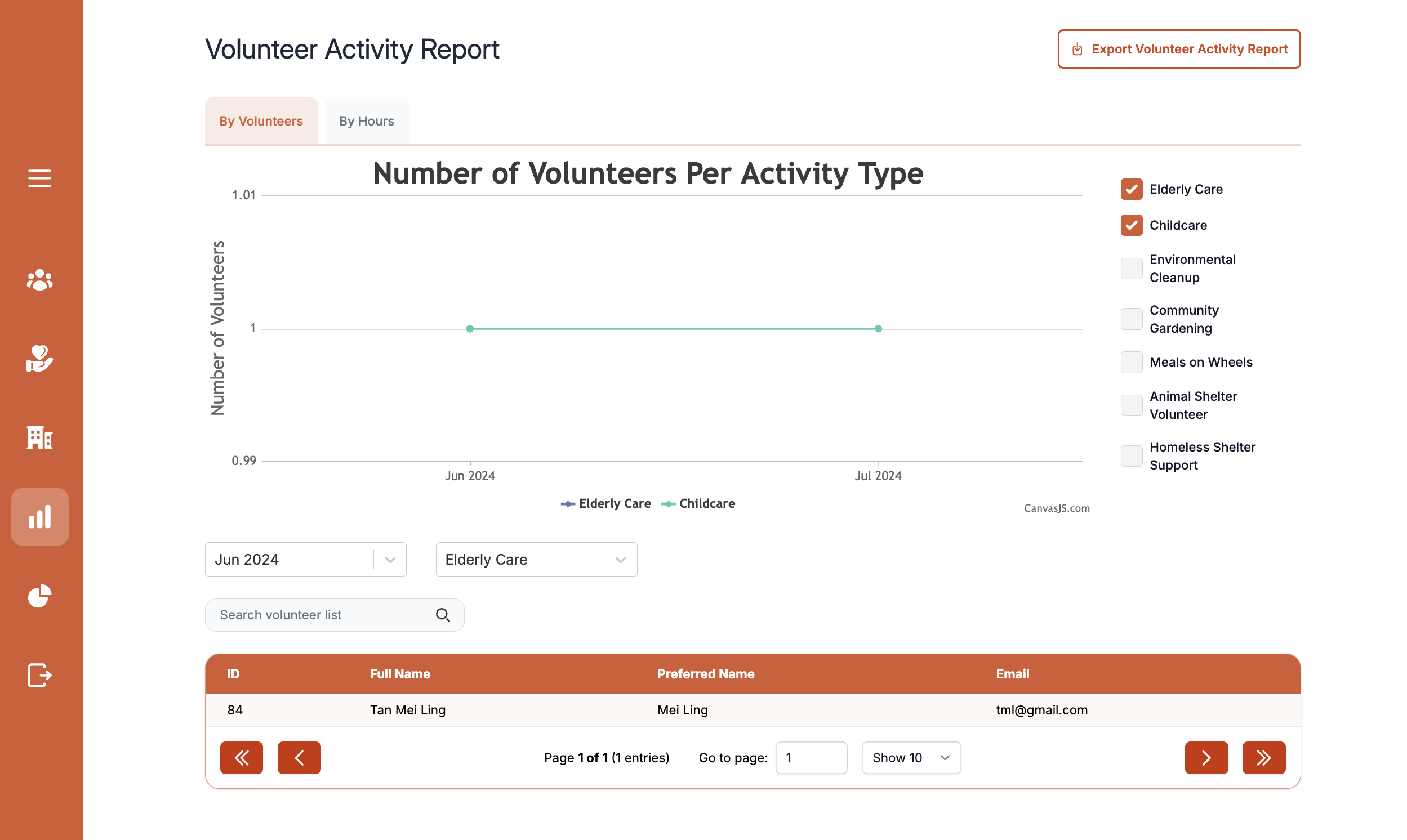Click Export Volunteer Activity Report button
Viewport: 1407px width, 840px height.
(1179, 49)
